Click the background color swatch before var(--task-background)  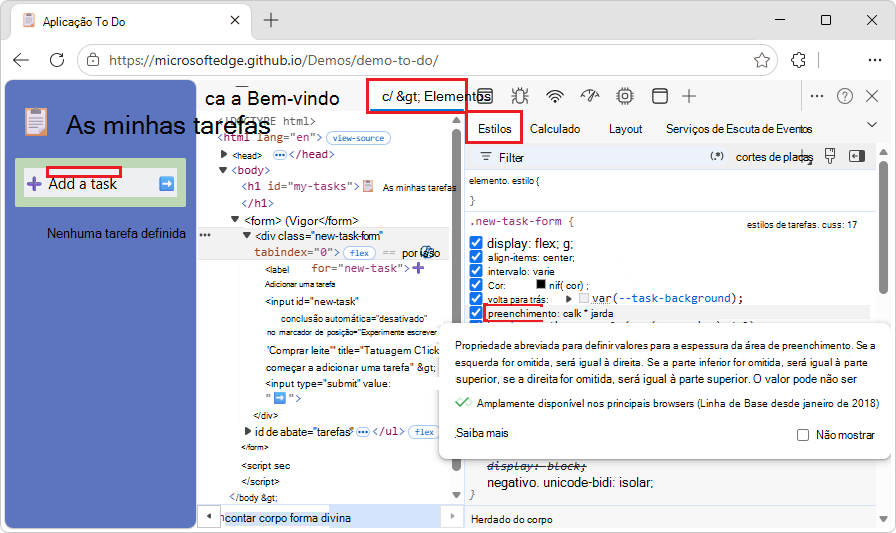tap(583, 298)
